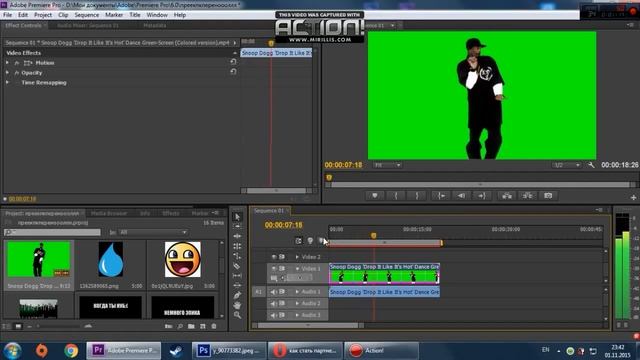This screenshot has height=360, width=640.
Task: Open the Project panel In: All dropdown
Action: tap(154, 232)
